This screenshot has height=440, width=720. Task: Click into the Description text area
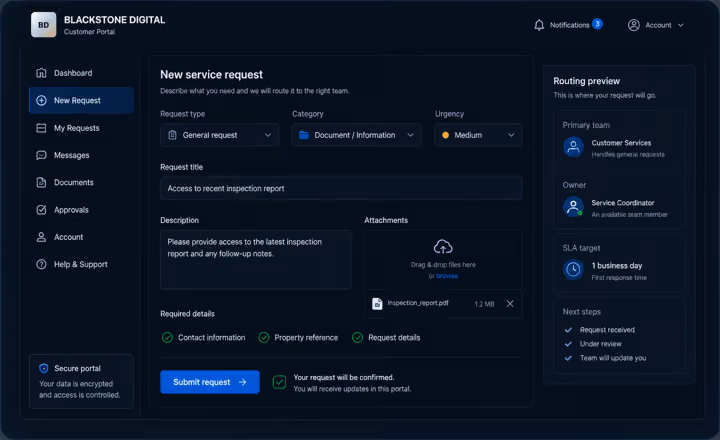coord(256,259)
